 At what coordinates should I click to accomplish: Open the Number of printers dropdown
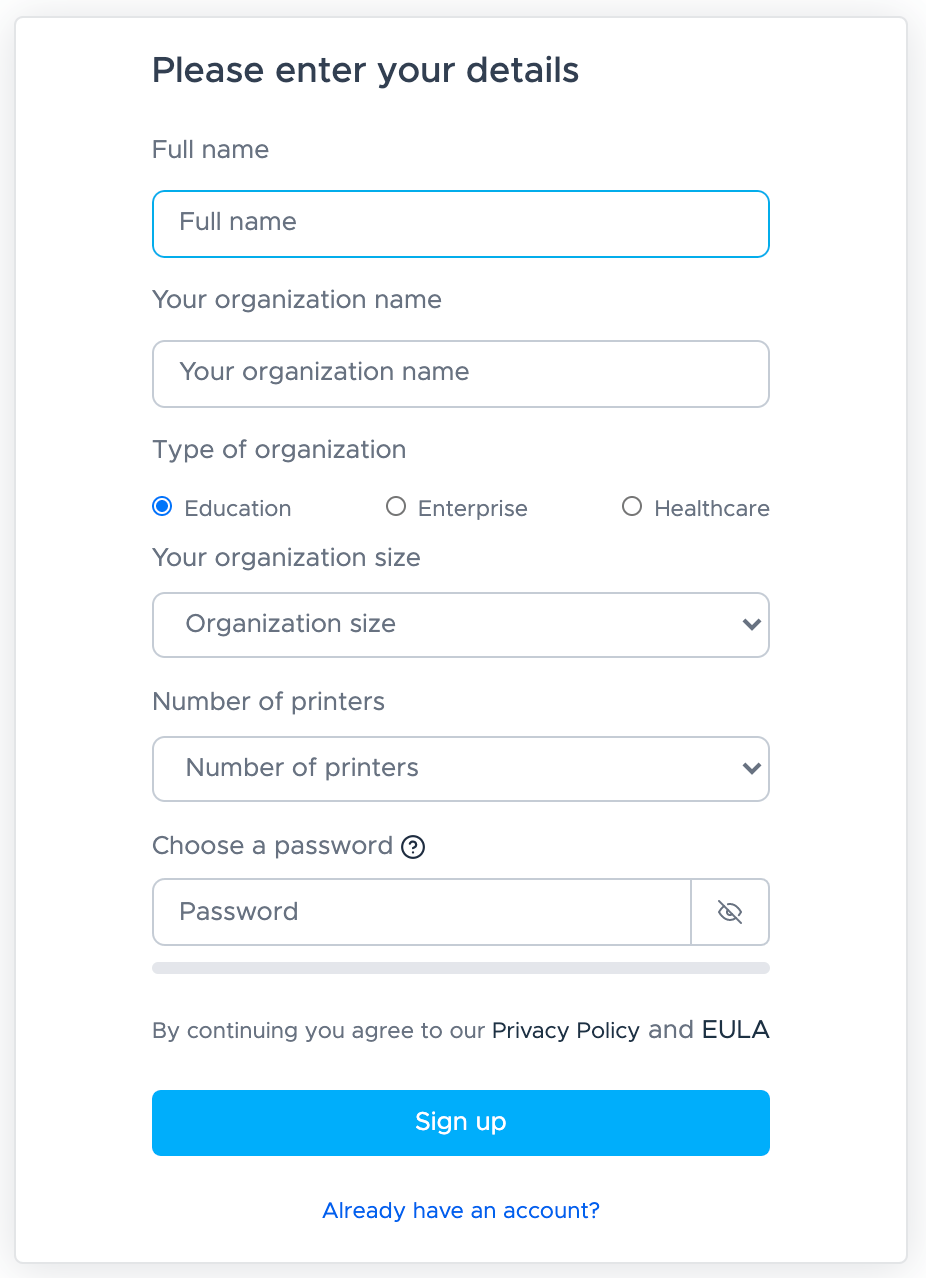coord(460,768)
